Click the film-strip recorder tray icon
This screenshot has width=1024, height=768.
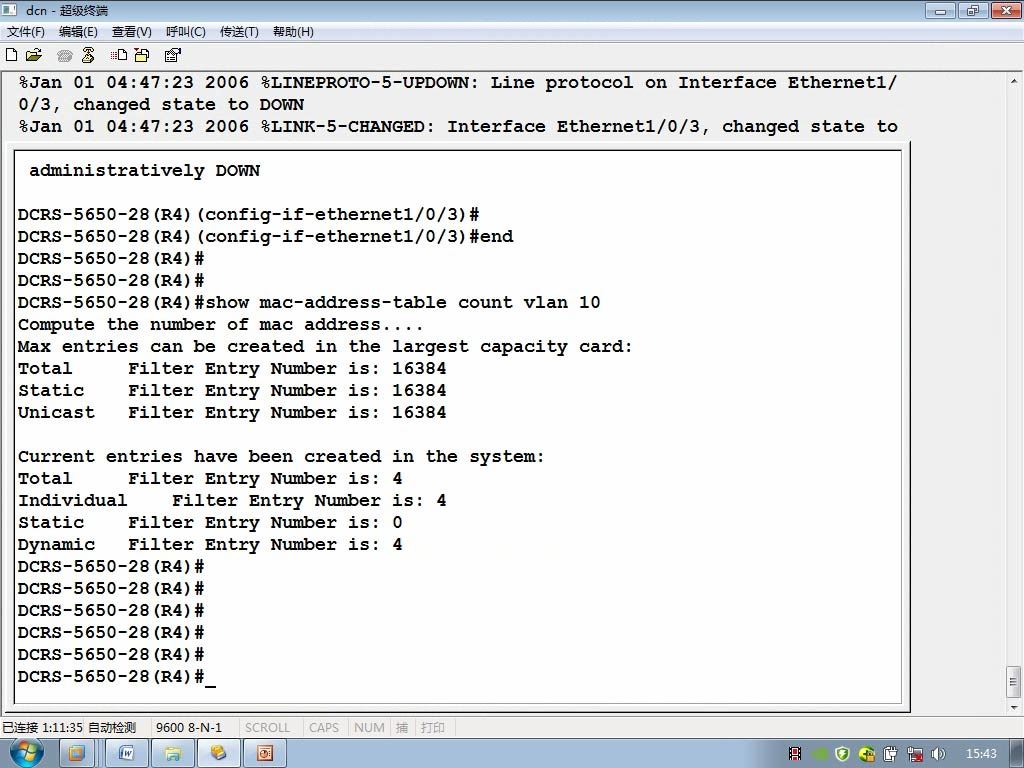pos(795,754)
